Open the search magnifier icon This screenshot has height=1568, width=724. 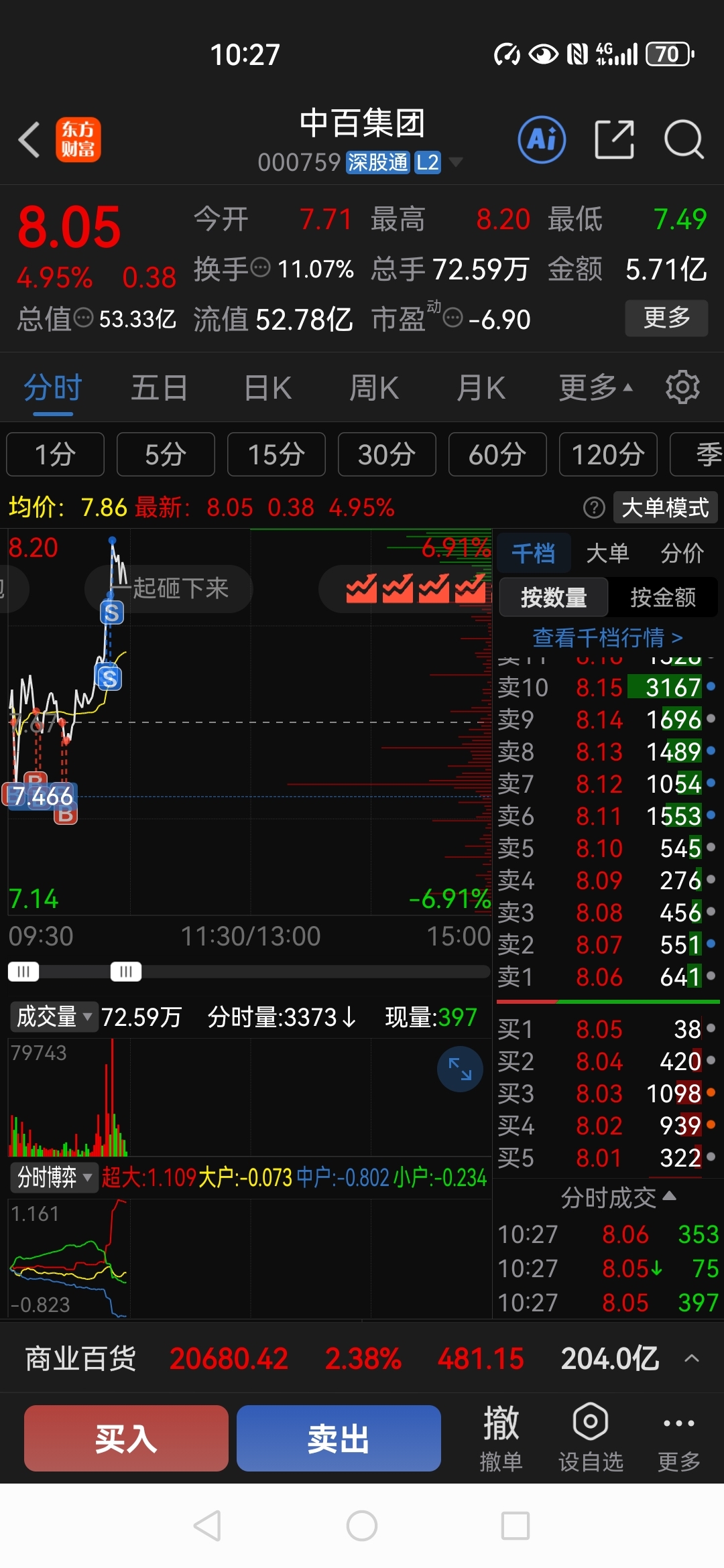[x=684, y=140]
